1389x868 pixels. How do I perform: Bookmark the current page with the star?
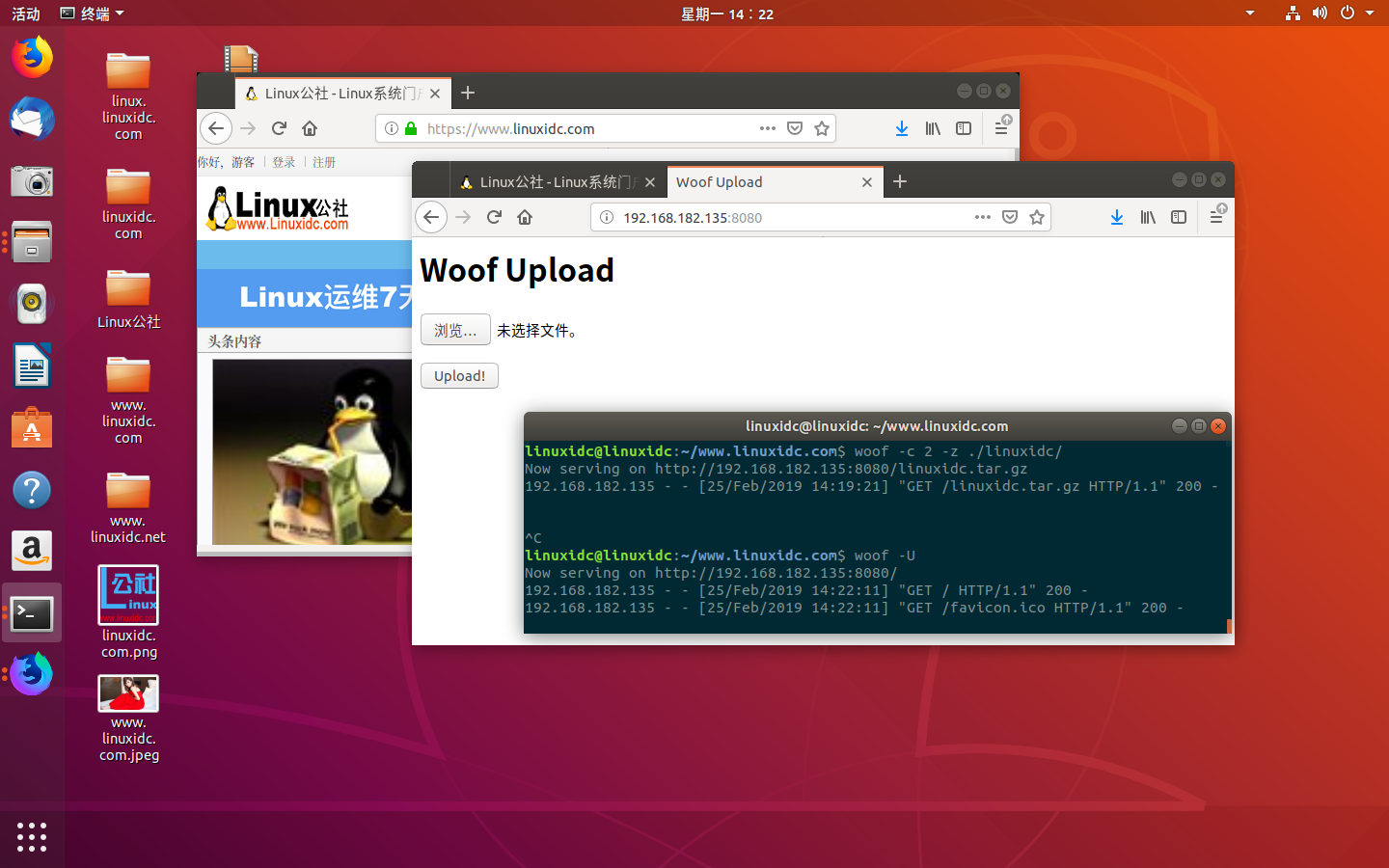(1037, 217)
